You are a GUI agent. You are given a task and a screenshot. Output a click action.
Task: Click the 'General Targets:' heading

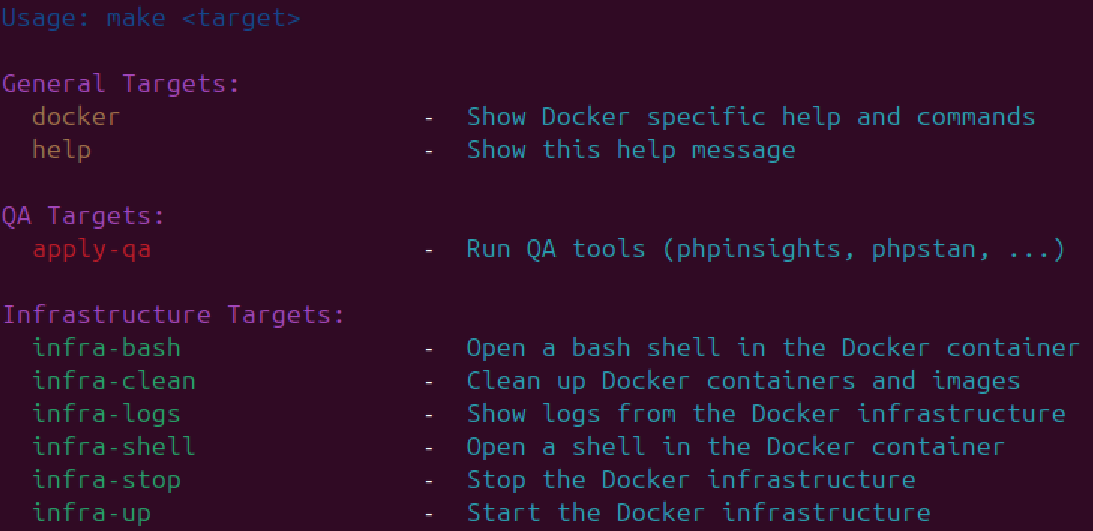121,84
